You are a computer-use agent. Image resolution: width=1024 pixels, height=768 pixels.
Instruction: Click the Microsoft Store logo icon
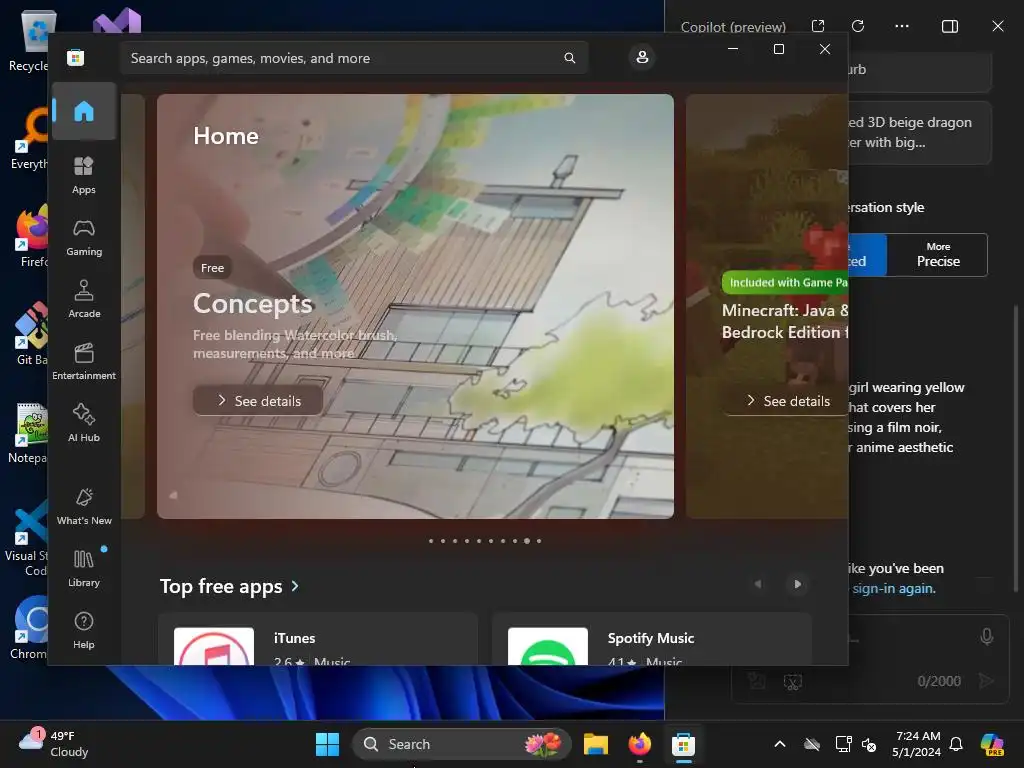click(x=76, y=57)
